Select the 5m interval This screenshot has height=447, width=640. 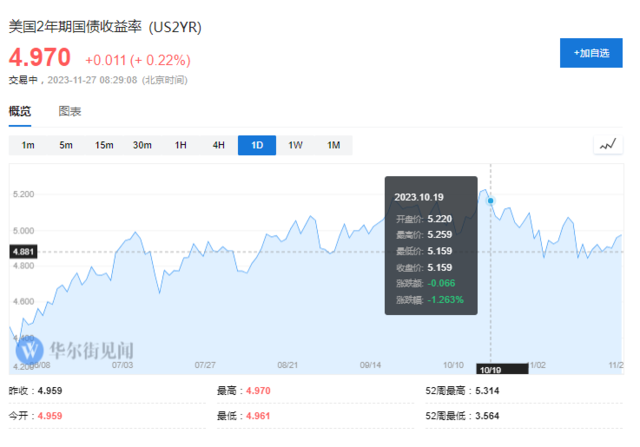tap(66, 145)
